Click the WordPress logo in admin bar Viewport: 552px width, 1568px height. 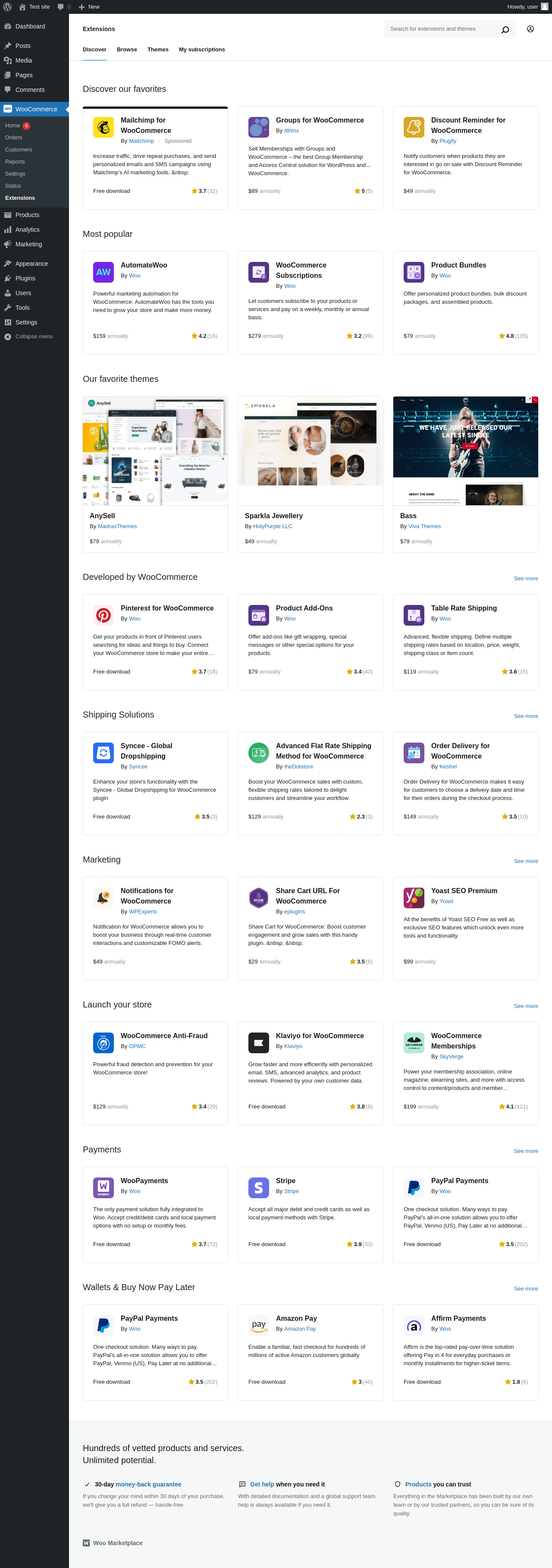[x=7, y=7]
